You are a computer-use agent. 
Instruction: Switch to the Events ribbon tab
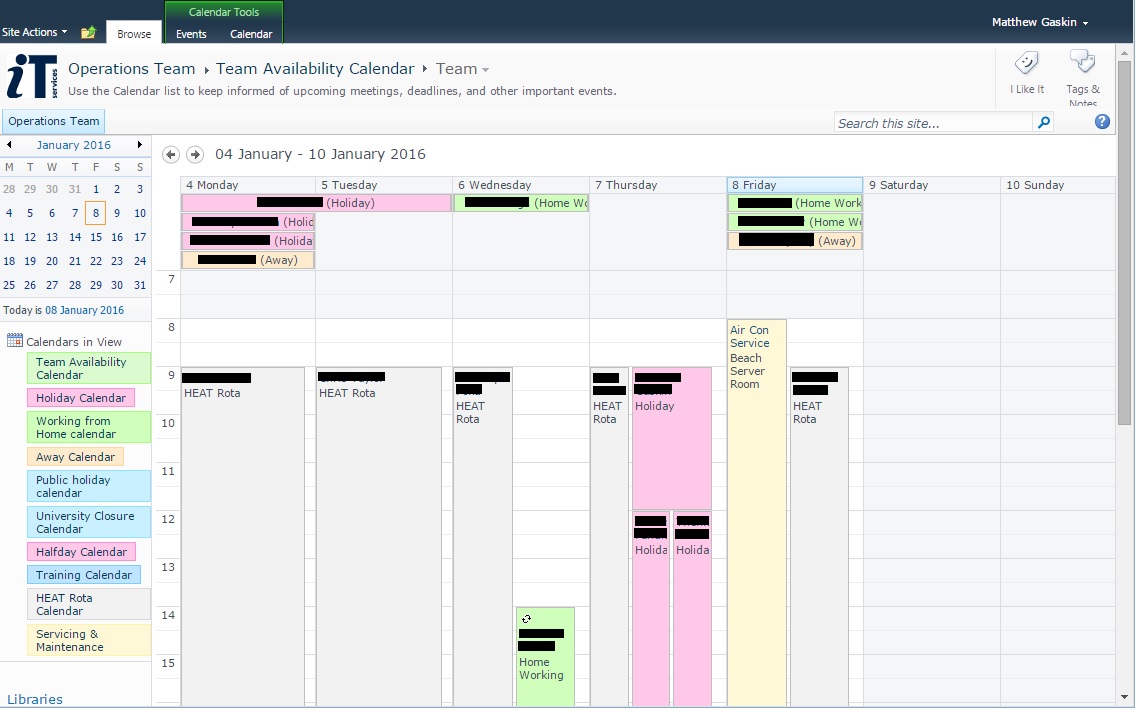[x=191, y=34]
